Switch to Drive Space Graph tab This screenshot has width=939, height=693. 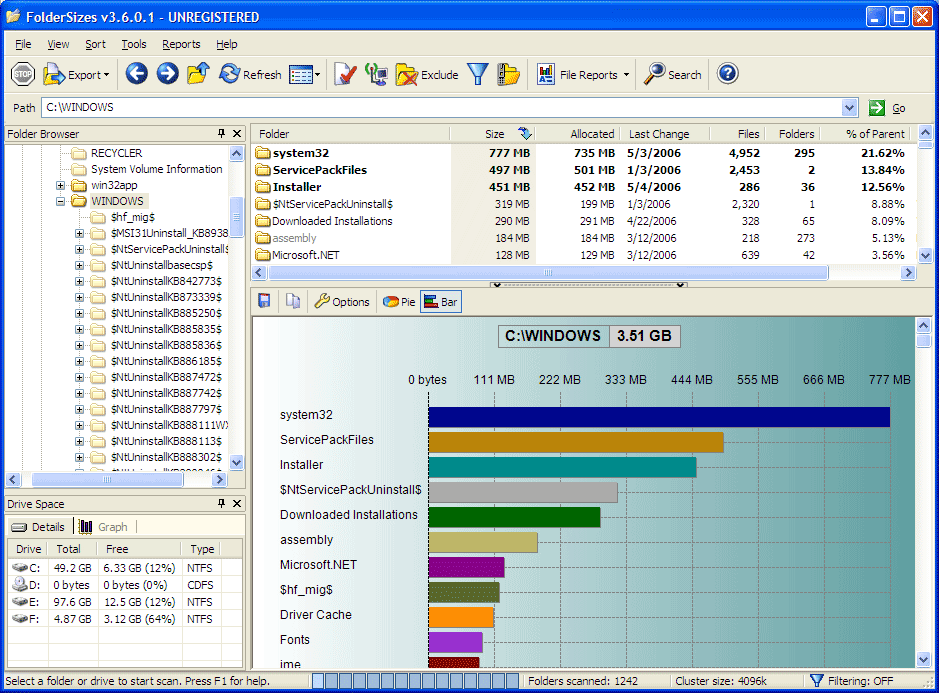[x=104, y=526]
